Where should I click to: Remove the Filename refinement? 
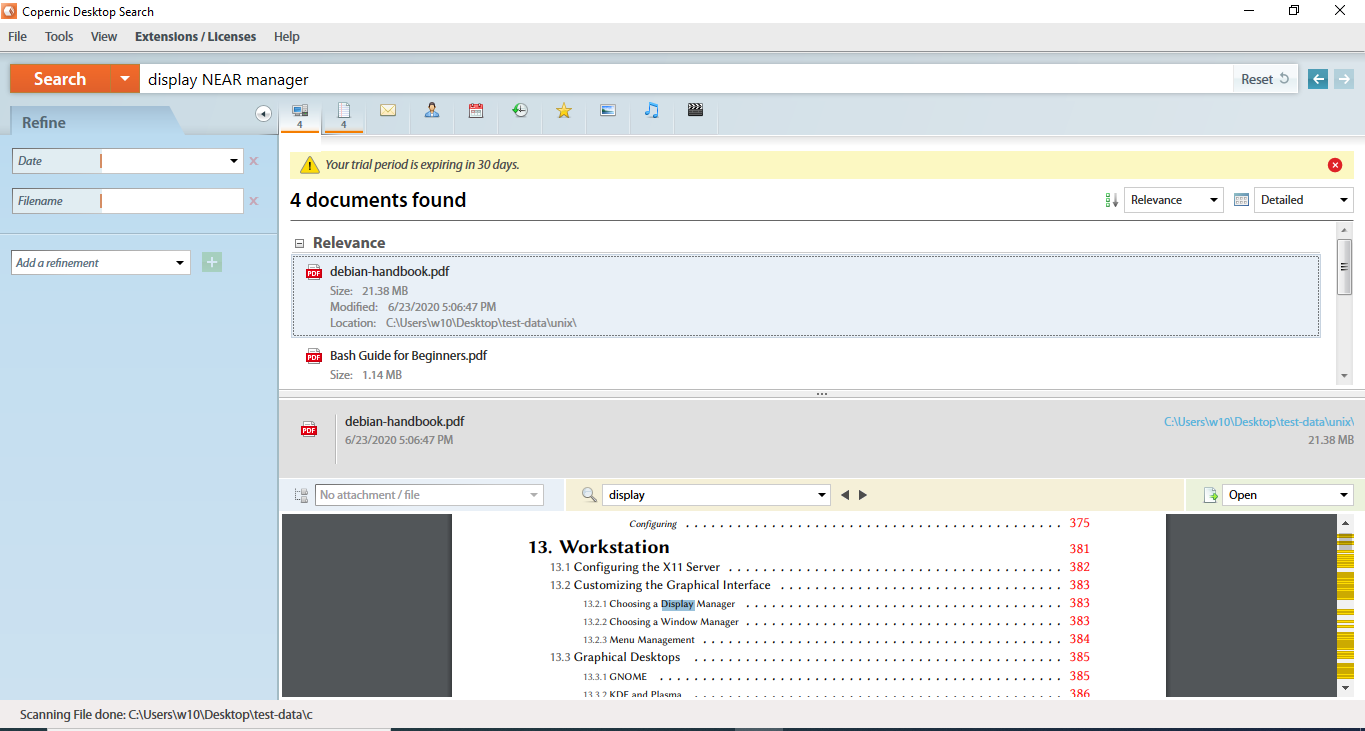(254, 201)
